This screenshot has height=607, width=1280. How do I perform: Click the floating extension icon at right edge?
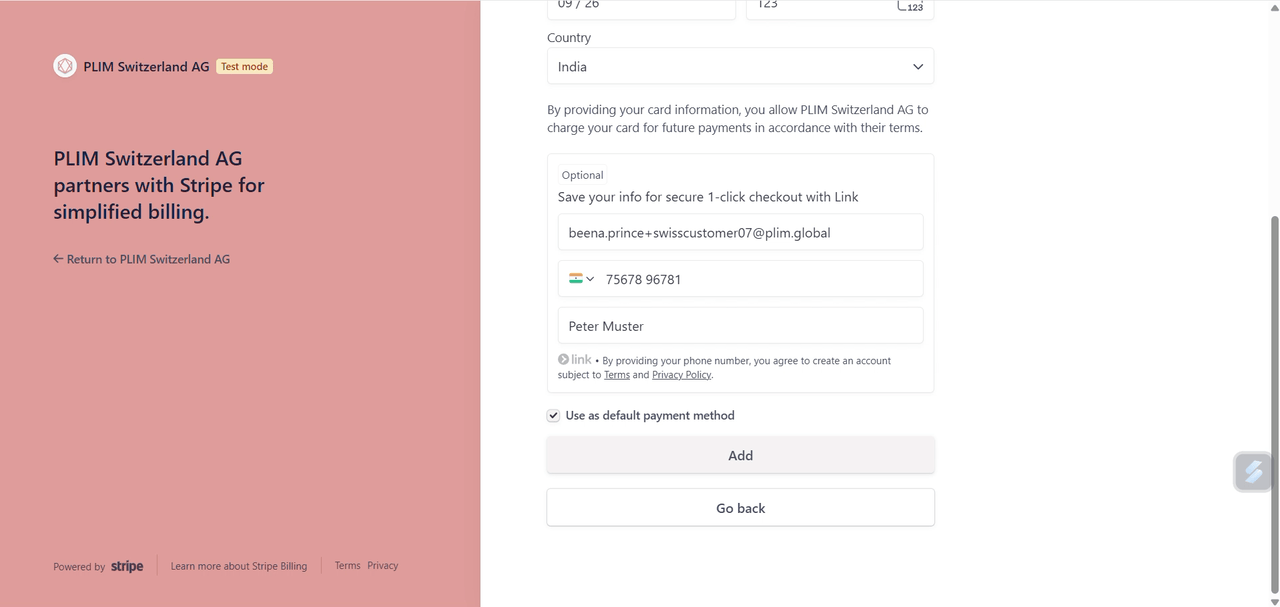[1253, 472]
